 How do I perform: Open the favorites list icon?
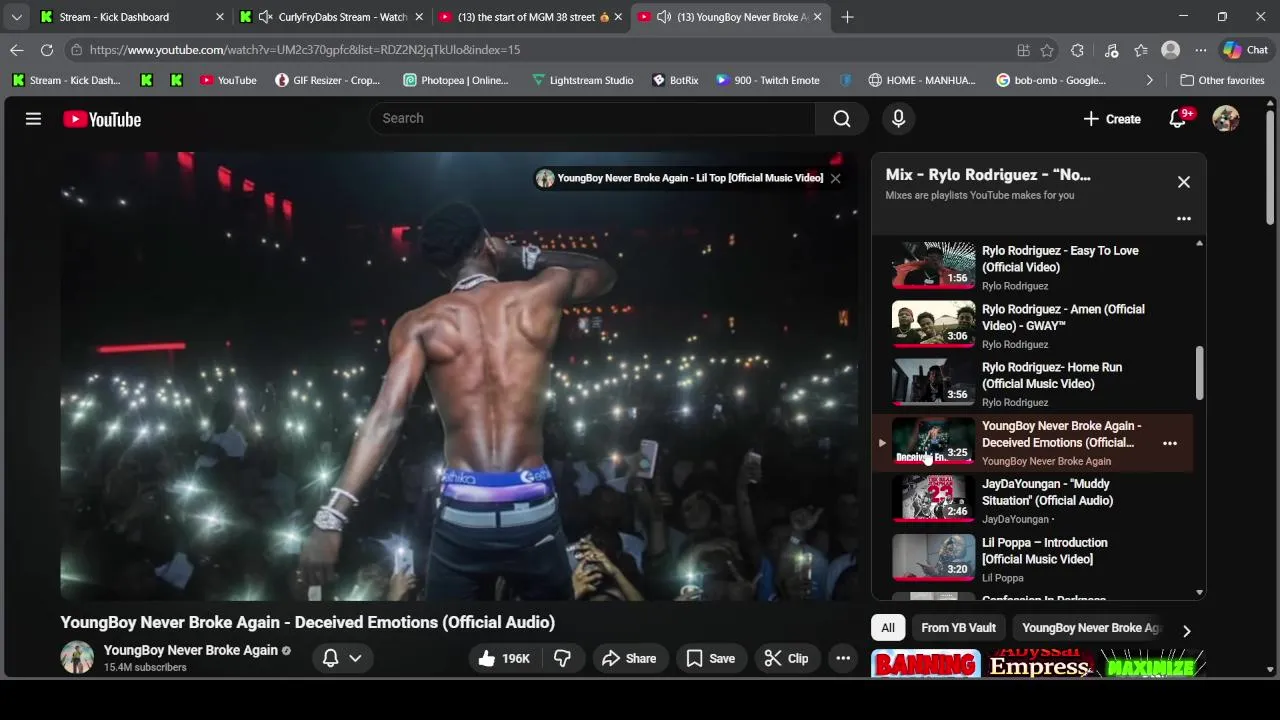1141,50
